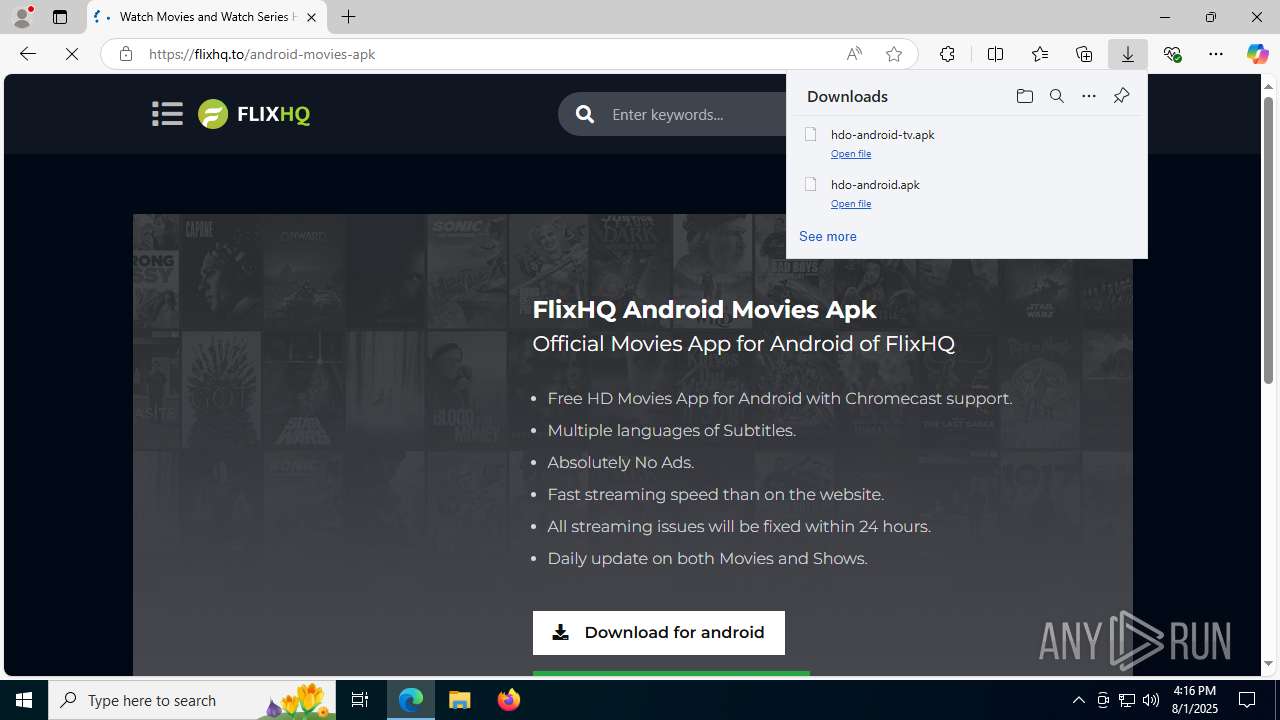Open the FlixHQ hamburger menu

click(167, 114)
